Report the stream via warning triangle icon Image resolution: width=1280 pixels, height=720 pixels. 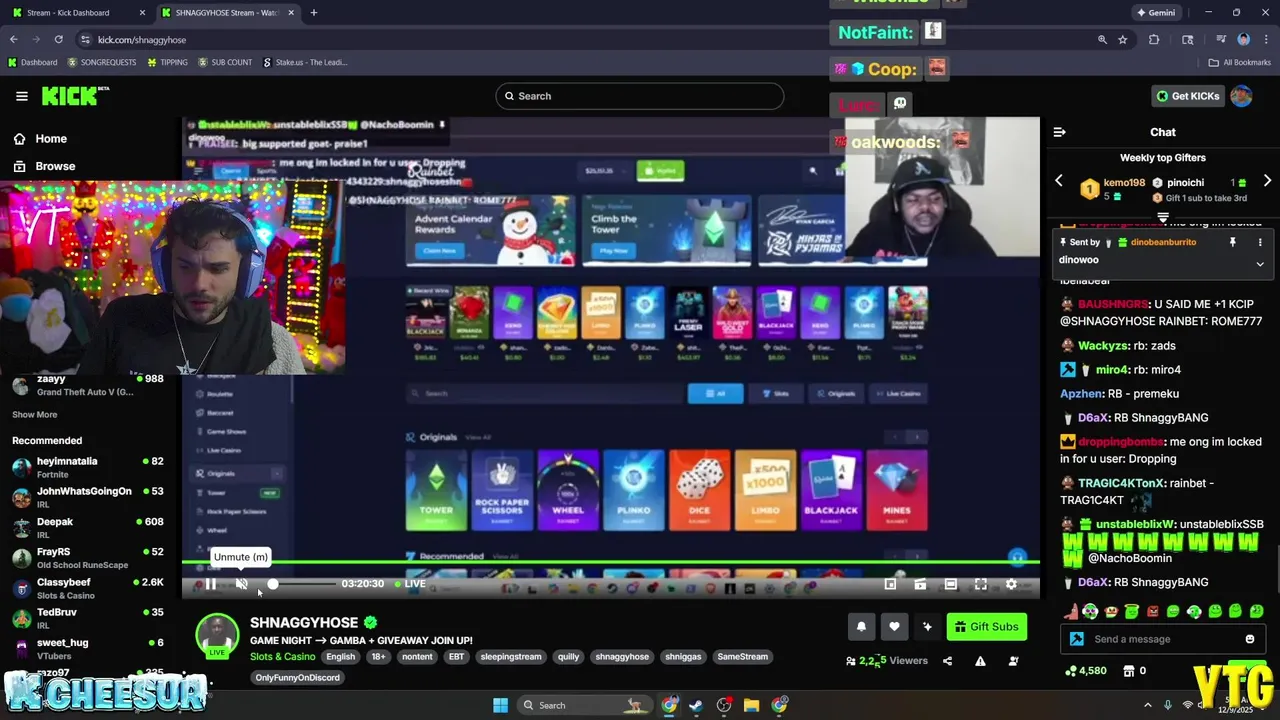(980, 661)
